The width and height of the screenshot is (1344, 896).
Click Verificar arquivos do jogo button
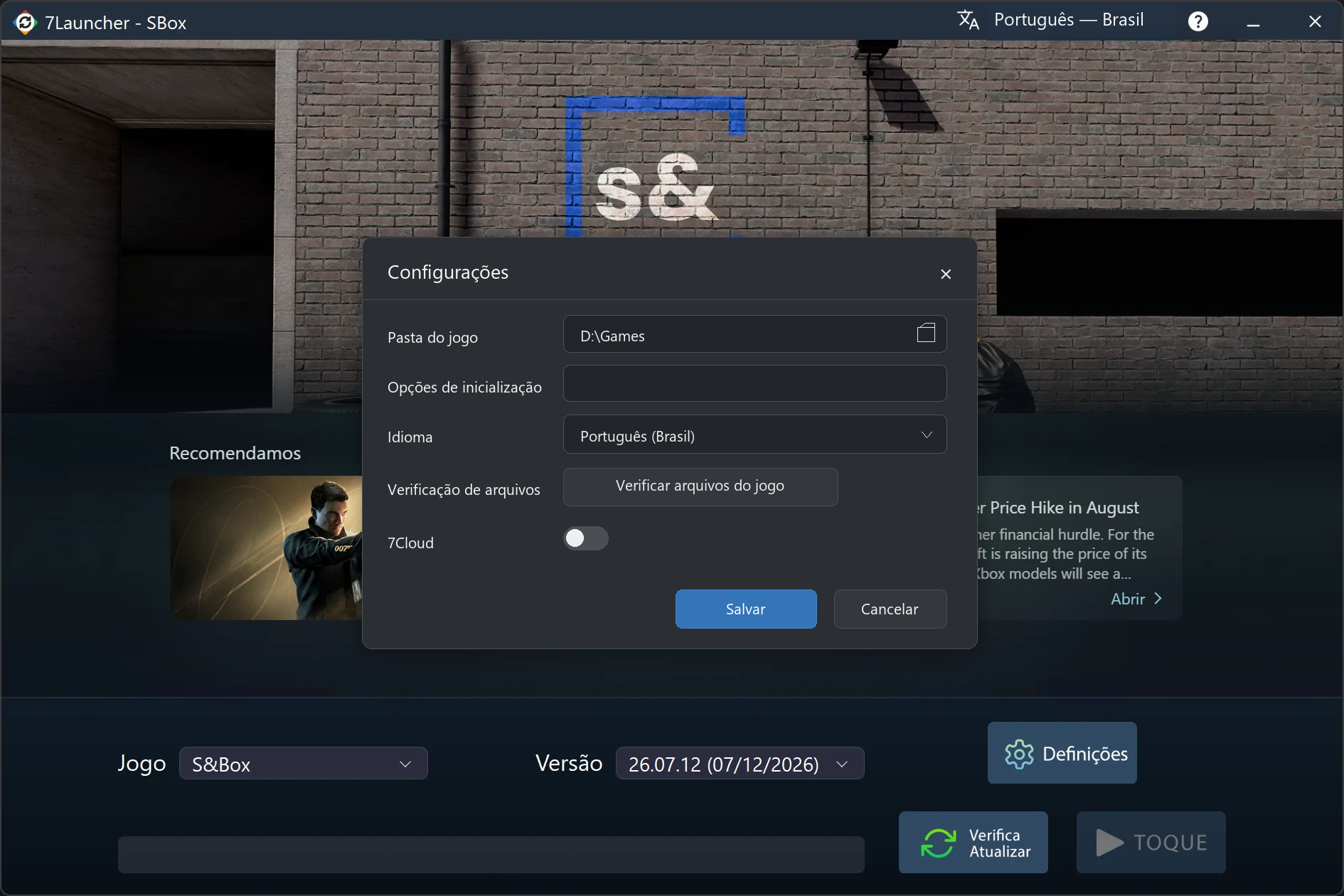point(700,486)
